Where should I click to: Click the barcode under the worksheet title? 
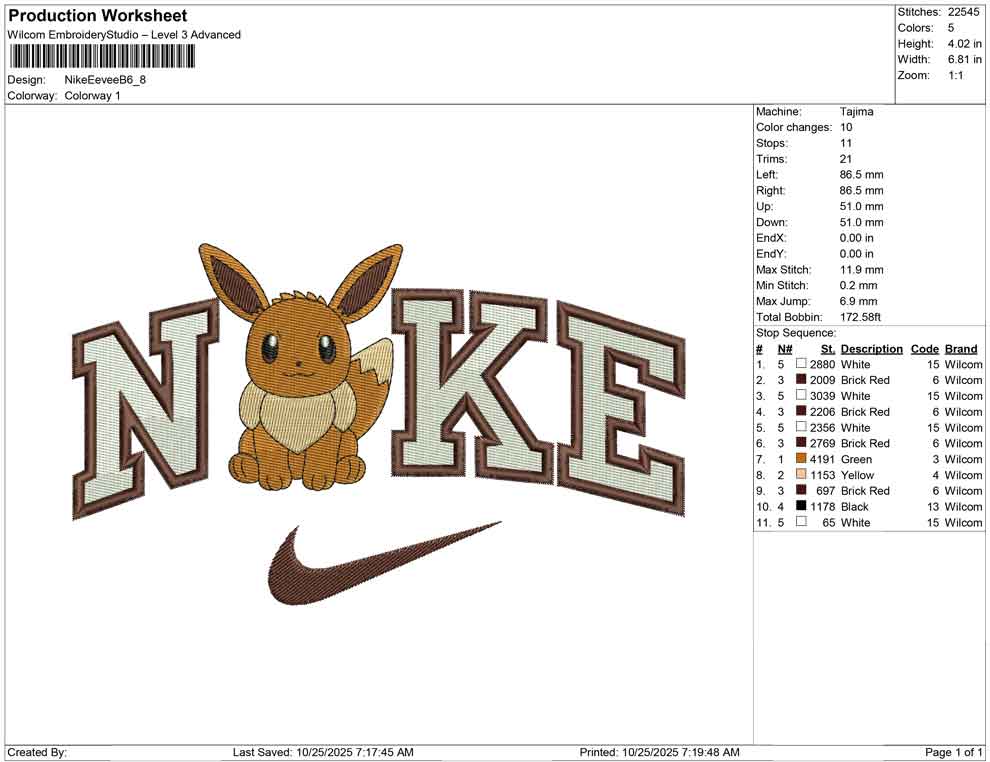click(x=102, y=57)
